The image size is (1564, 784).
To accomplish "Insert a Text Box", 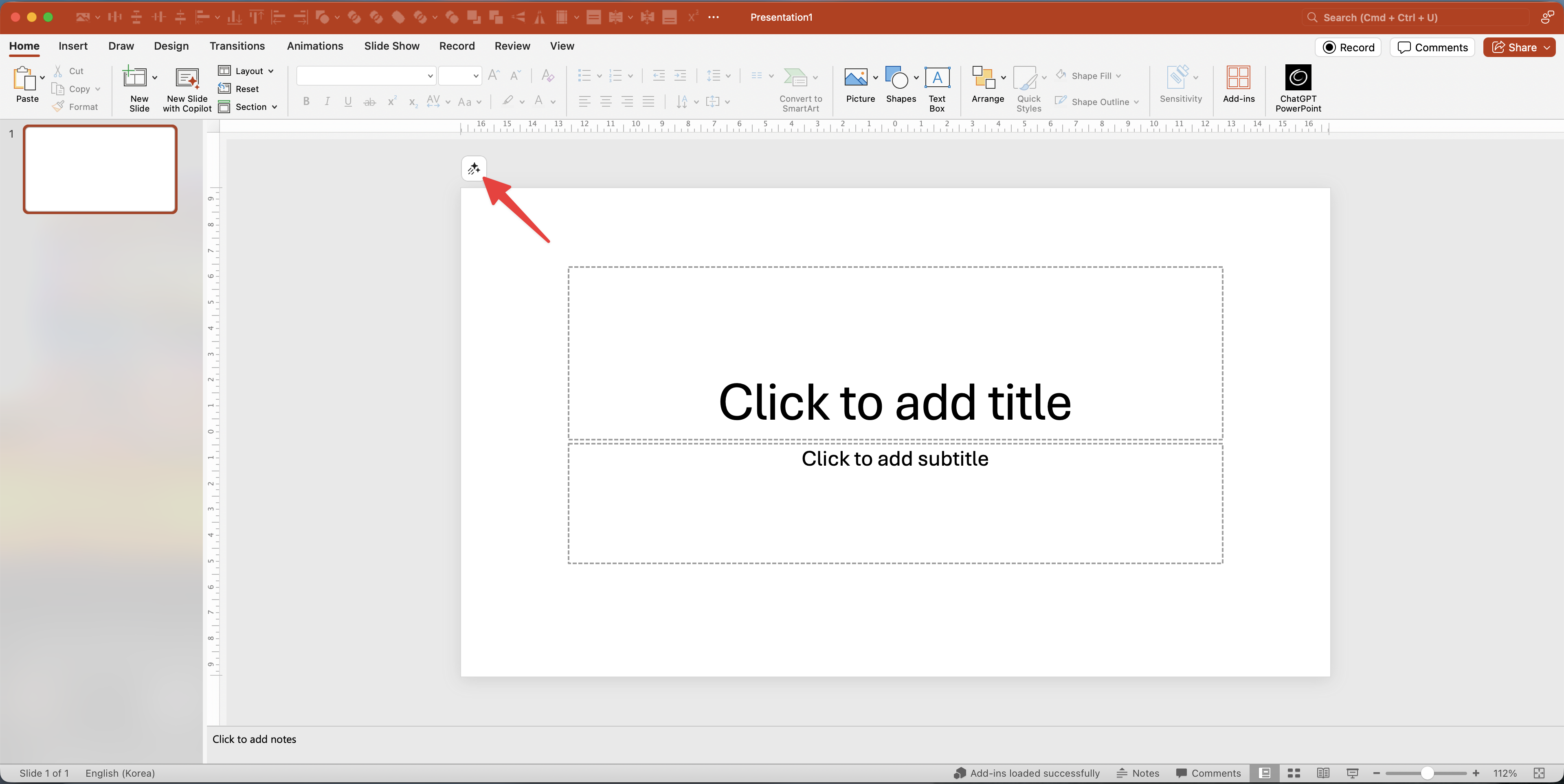I will coord(937,89).
